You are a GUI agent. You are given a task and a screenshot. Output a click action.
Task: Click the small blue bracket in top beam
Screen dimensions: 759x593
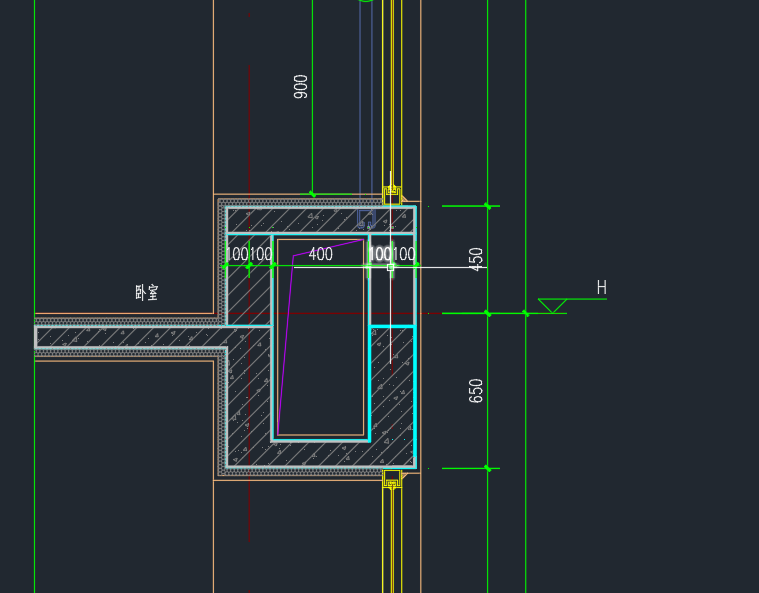[366, 218]
